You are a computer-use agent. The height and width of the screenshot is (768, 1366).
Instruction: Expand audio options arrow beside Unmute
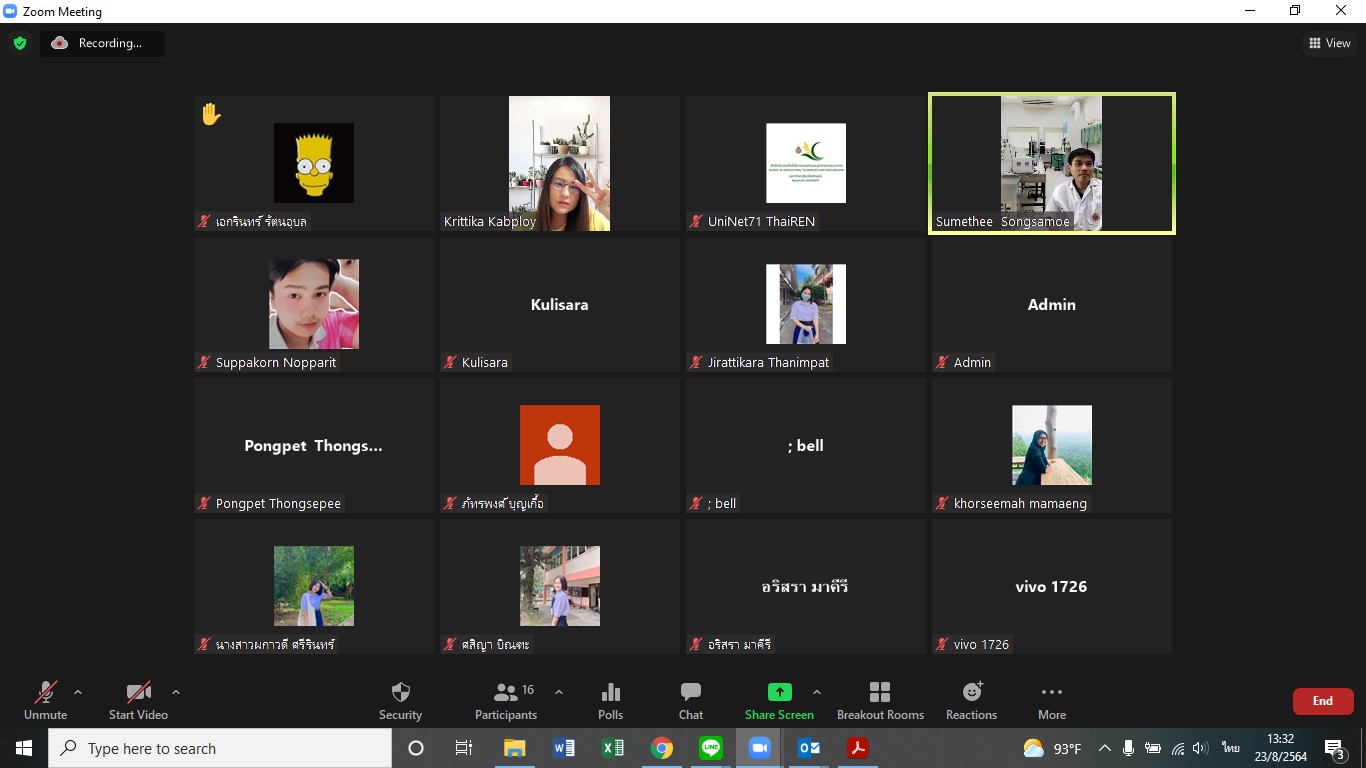coord(78,692)
